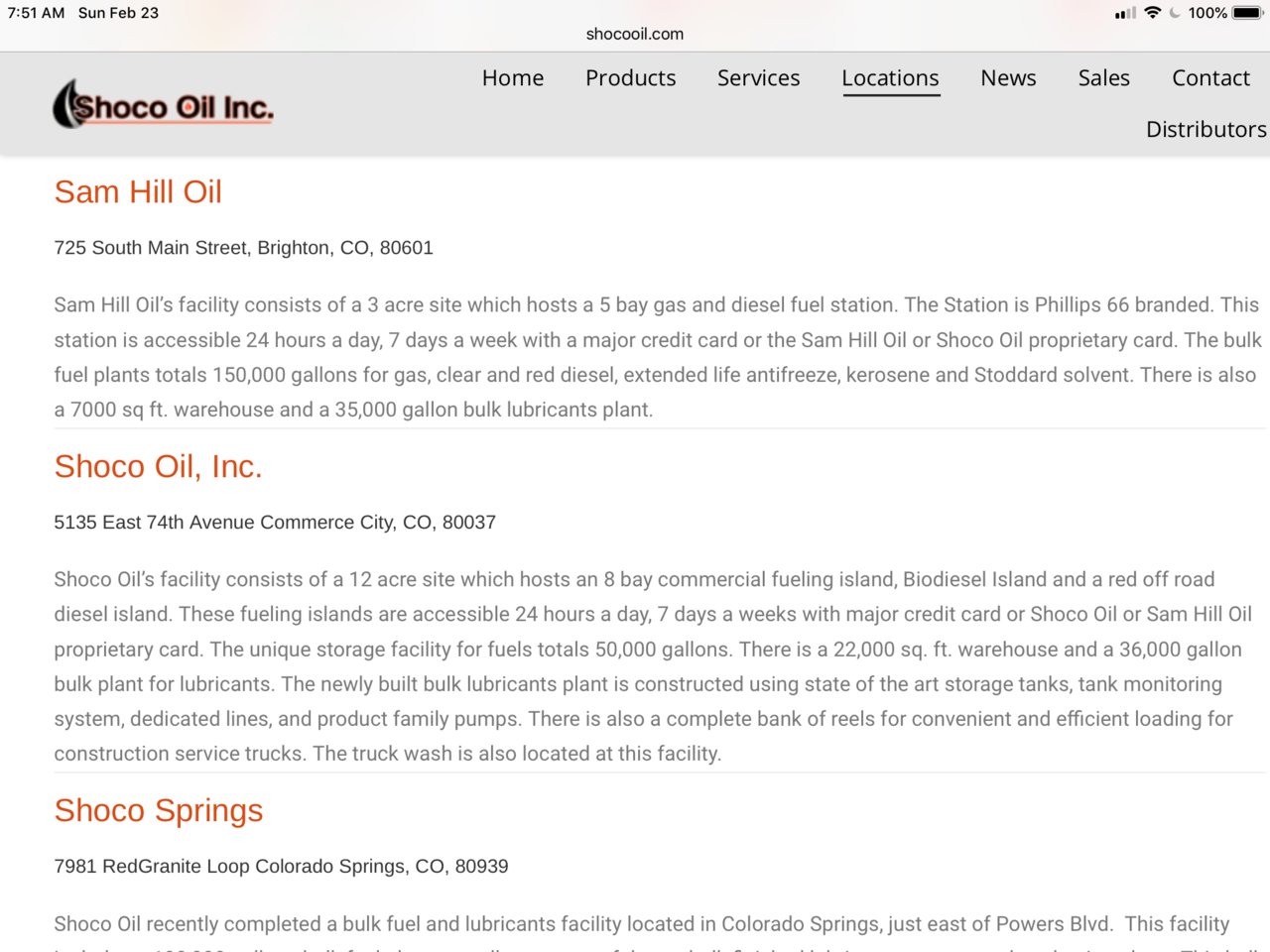Click the Shoco Oil, Inc. heading
Image resolution: width=1270 pixels, height=952 pixels.
click(158, 466)
